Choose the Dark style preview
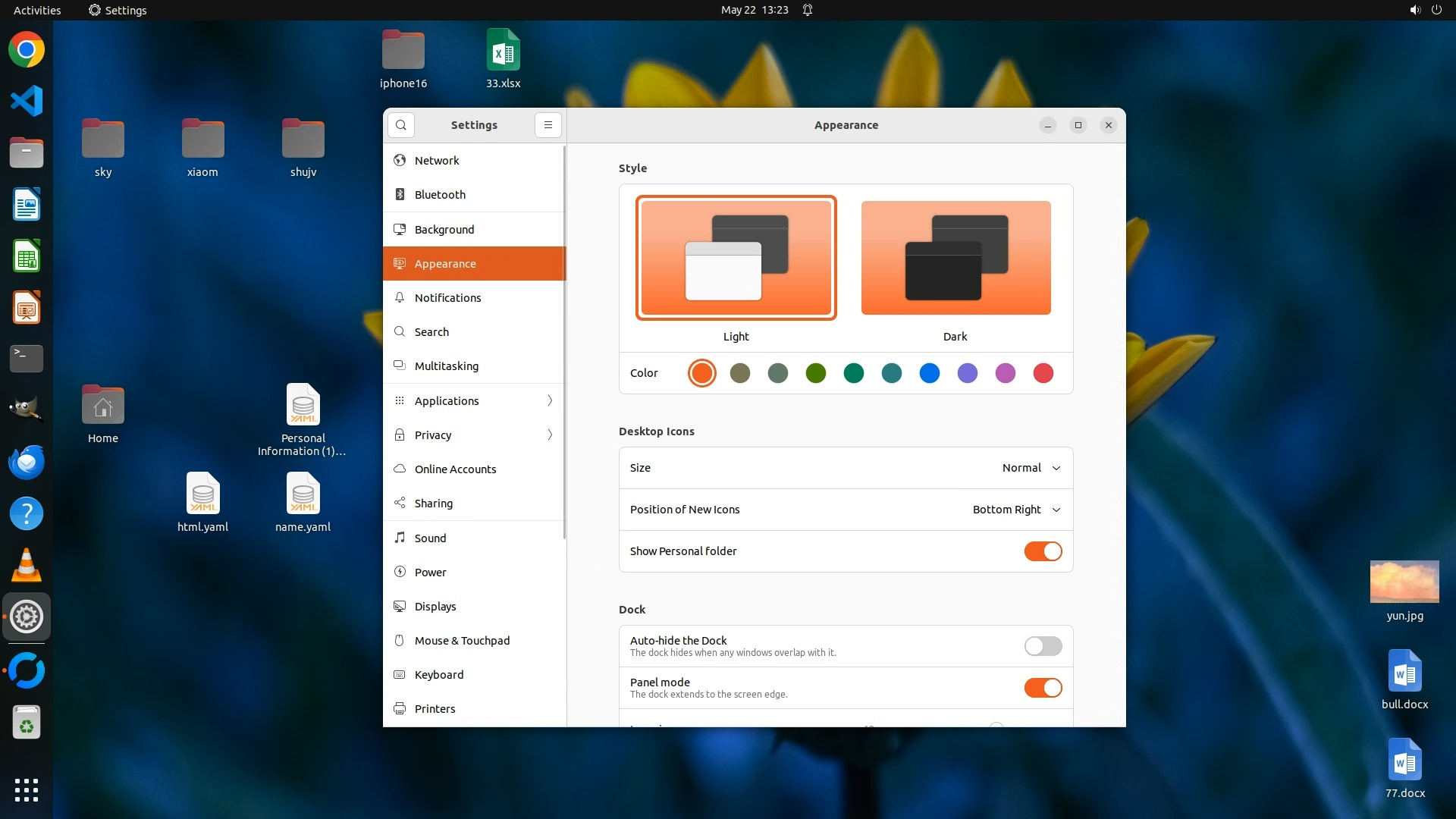 (x=955, y=258)
